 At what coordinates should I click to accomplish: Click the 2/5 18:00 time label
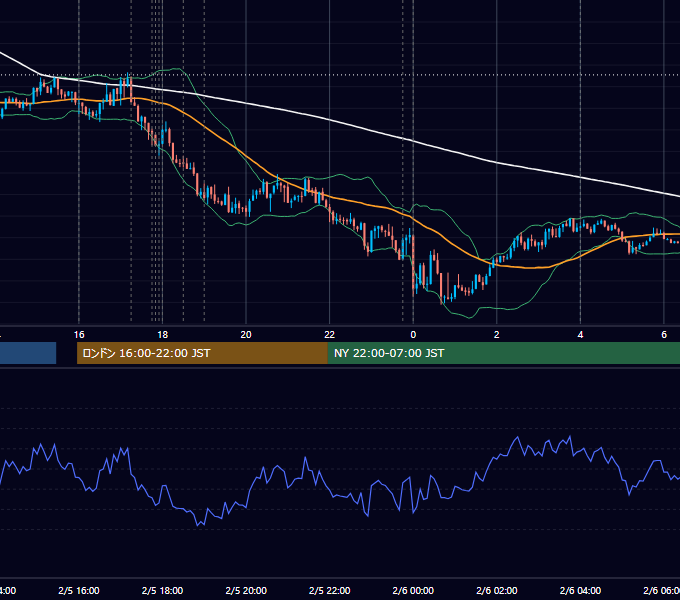[x=162, y=590]
